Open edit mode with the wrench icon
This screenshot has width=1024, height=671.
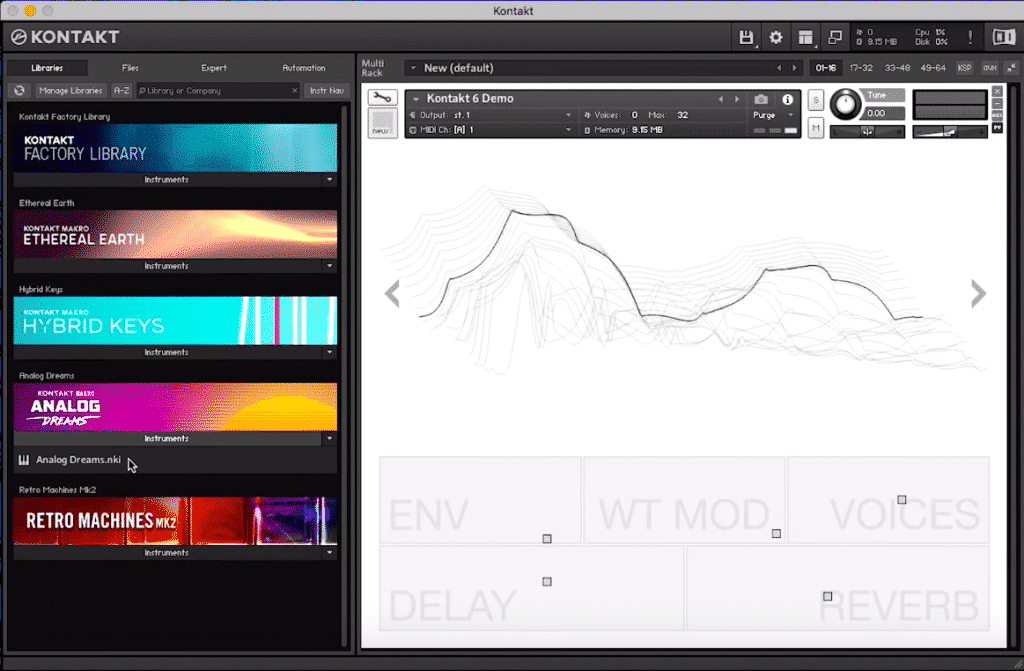point(382,97)
